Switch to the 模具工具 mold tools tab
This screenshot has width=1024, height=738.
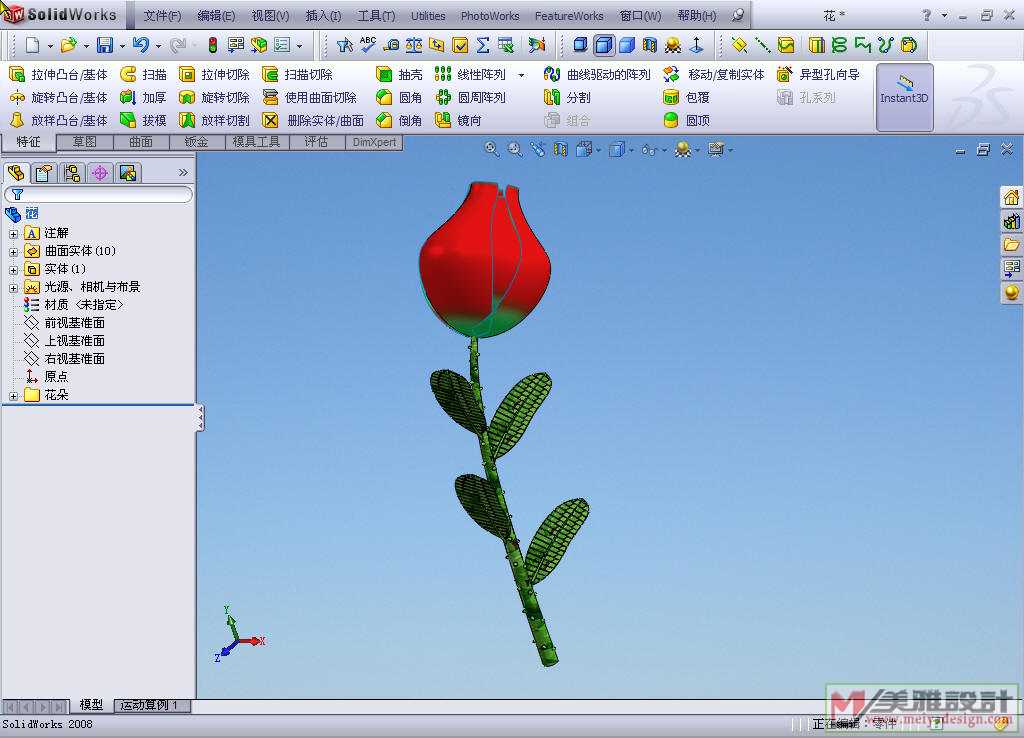[256, 142]
